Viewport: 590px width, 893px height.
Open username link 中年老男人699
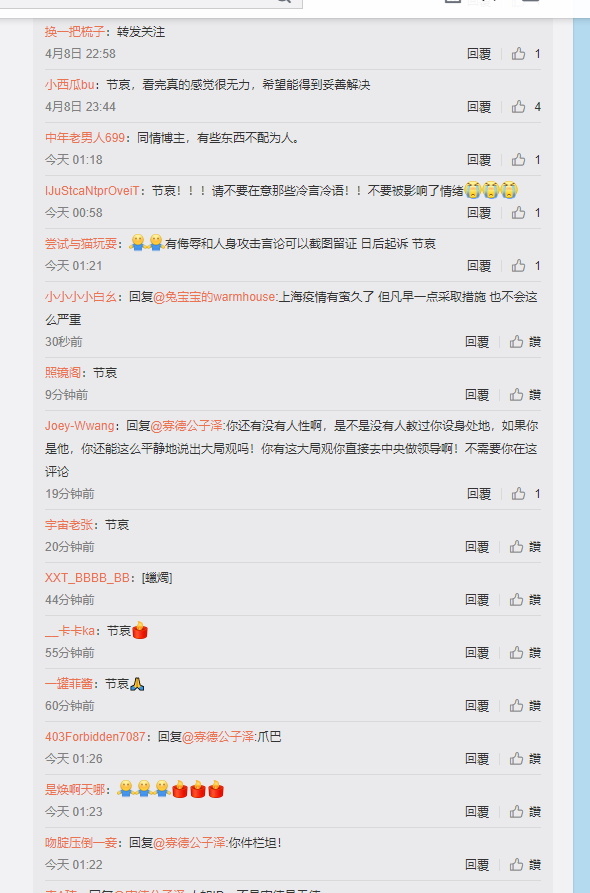tap(85, 138)
